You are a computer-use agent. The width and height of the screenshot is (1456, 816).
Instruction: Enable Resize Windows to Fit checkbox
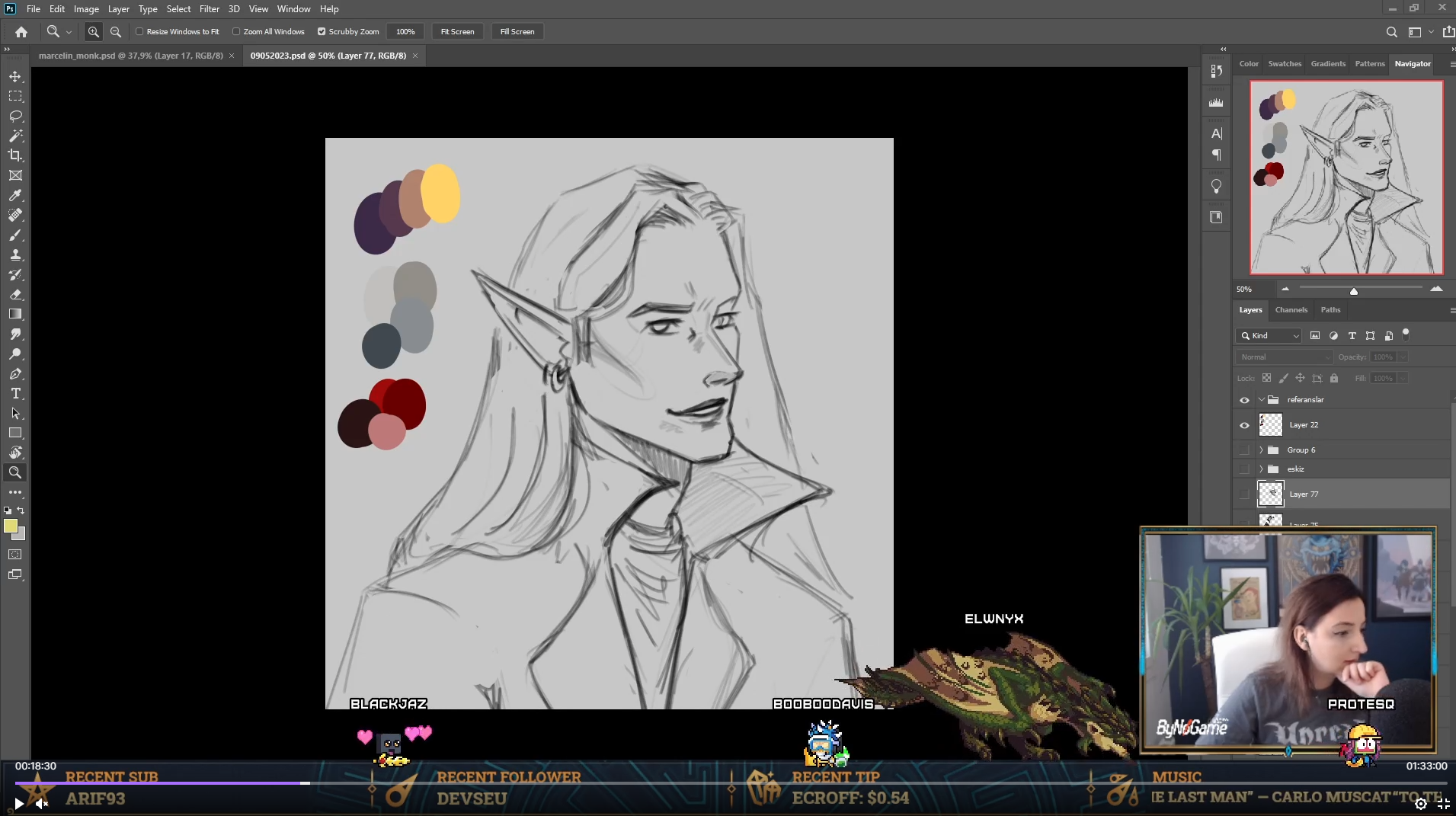click(x=139, y=31)
